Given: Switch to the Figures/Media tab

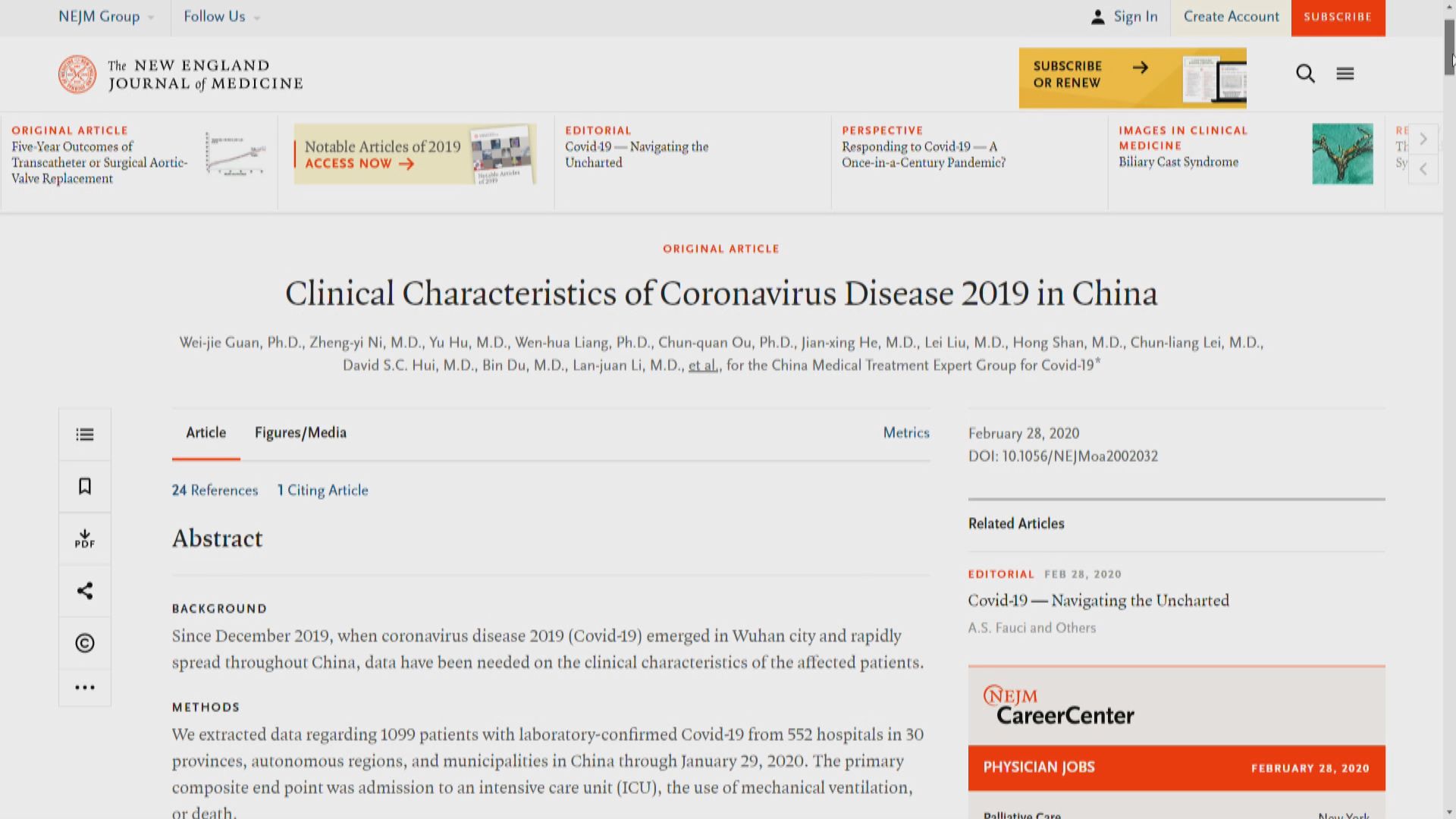Looking at the screenshot, I should click(x=300, y=433).
